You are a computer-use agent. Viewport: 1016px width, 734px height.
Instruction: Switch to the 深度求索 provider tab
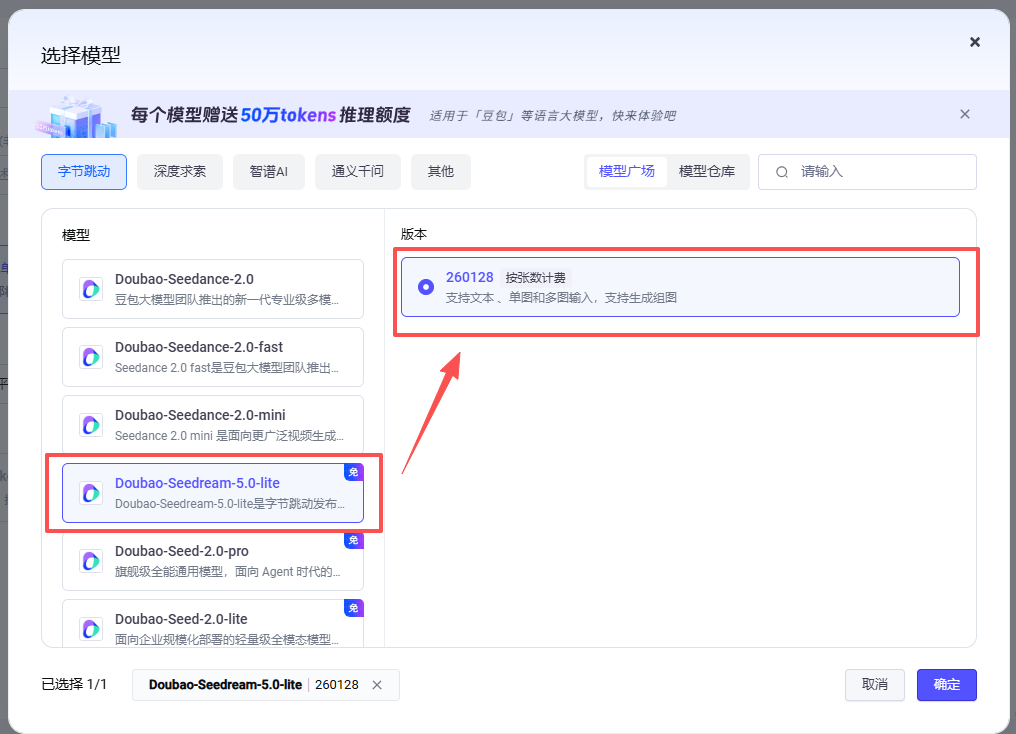[179, 172]
